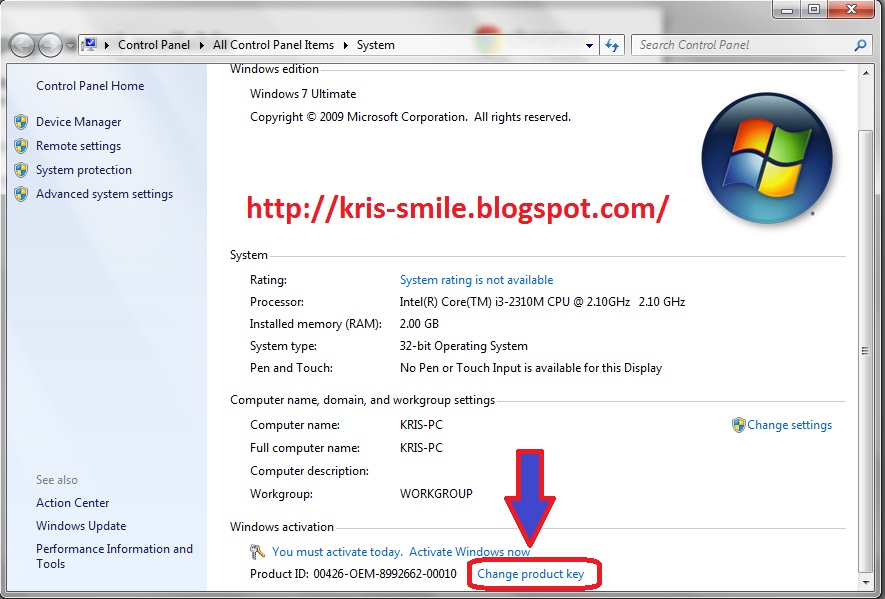Open Advanced system settings
Viewport: 885px width, 599px height.
[104, 194]
